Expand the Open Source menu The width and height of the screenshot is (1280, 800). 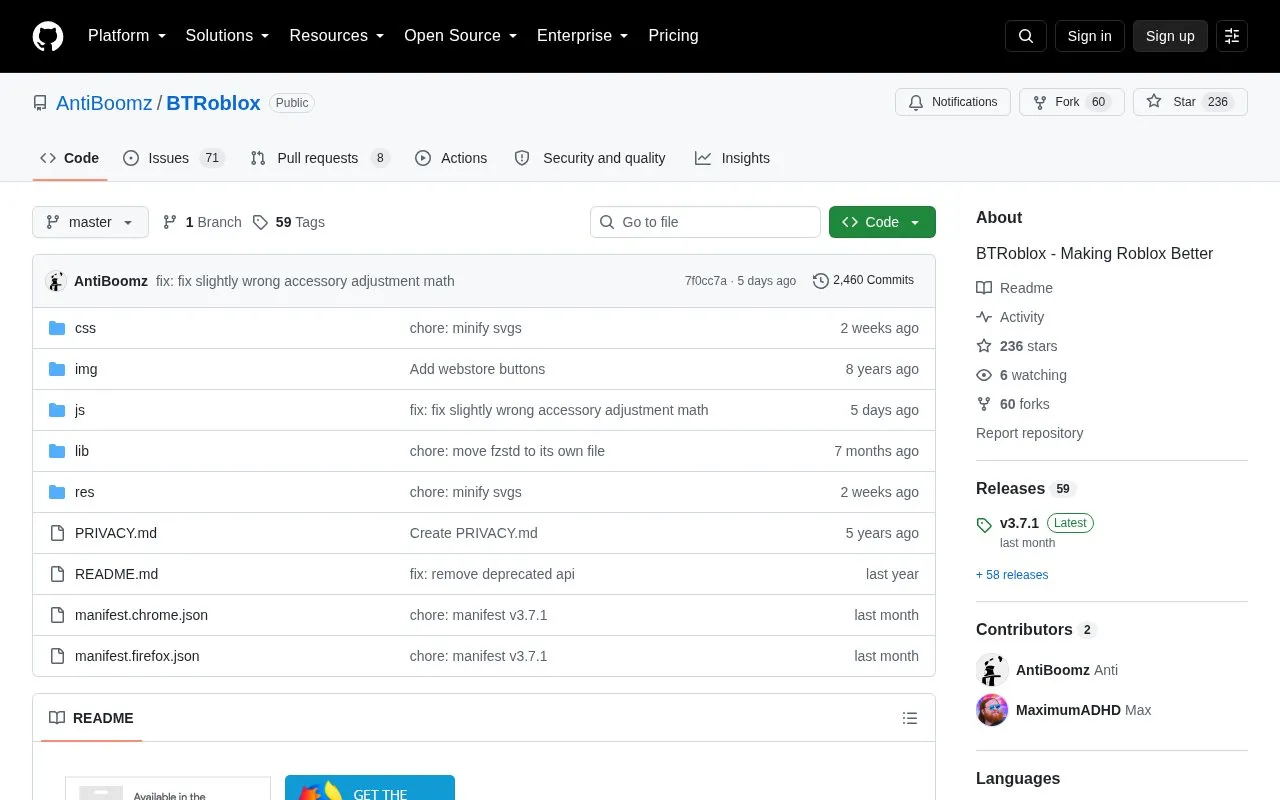click(x=461, y=36)
